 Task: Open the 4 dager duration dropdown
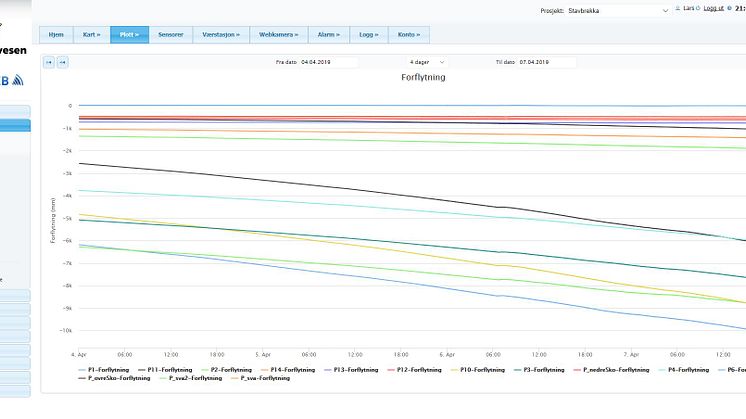tap(427, 62)
